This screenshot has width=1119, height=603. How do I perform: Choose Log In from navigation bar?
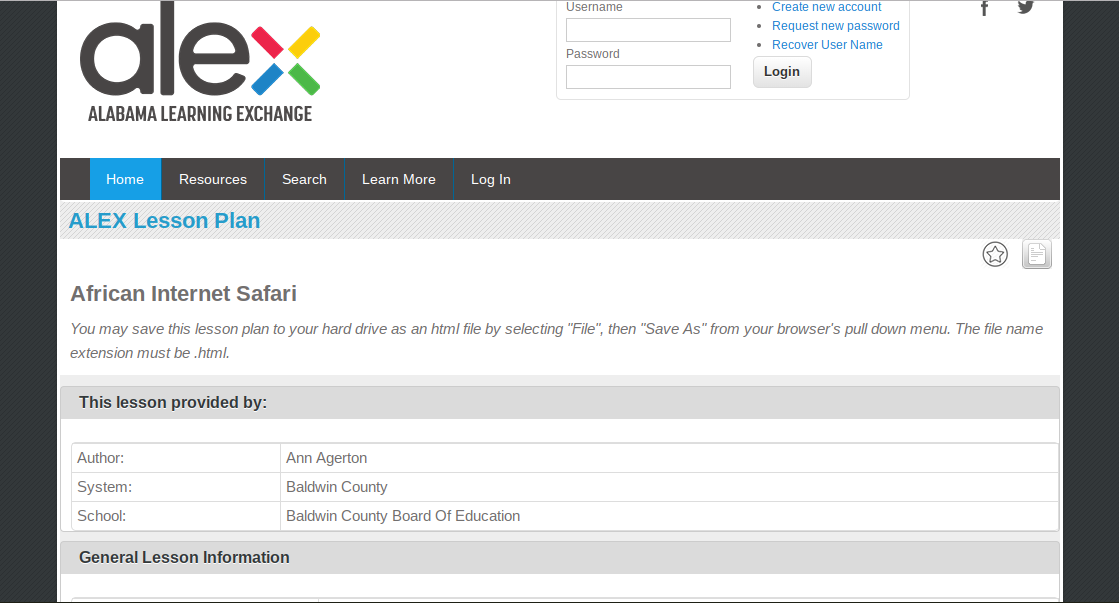click(x=491, y=180)
